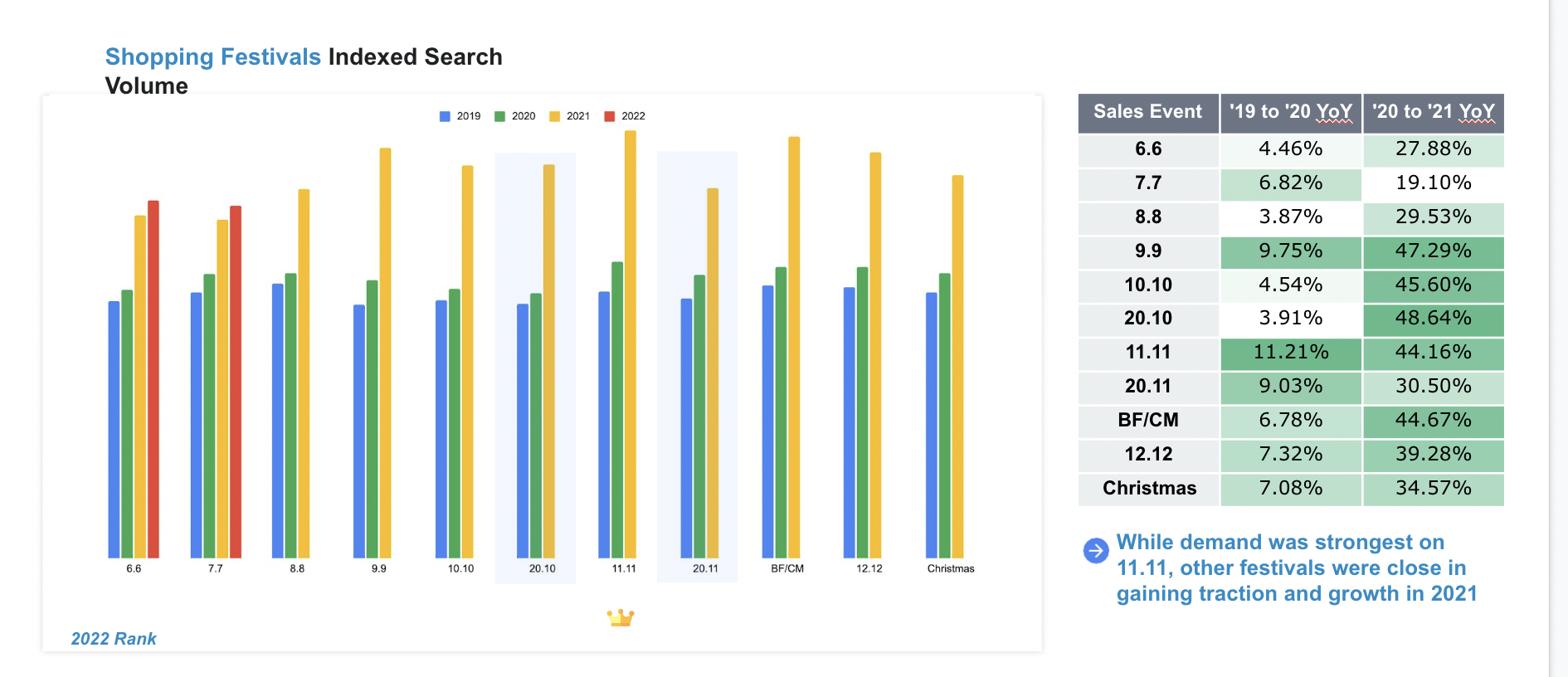Click the 8.8 row label in table
This screenshot has width=1568, height=677.
click(1148, 217)
